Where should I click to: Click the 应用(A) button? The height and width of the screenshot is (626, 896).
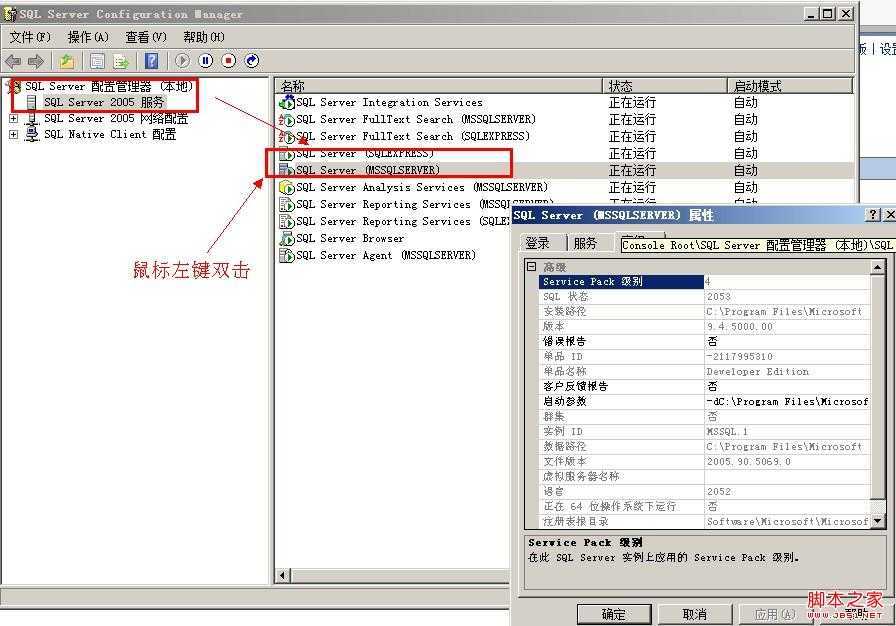(775, 614)
